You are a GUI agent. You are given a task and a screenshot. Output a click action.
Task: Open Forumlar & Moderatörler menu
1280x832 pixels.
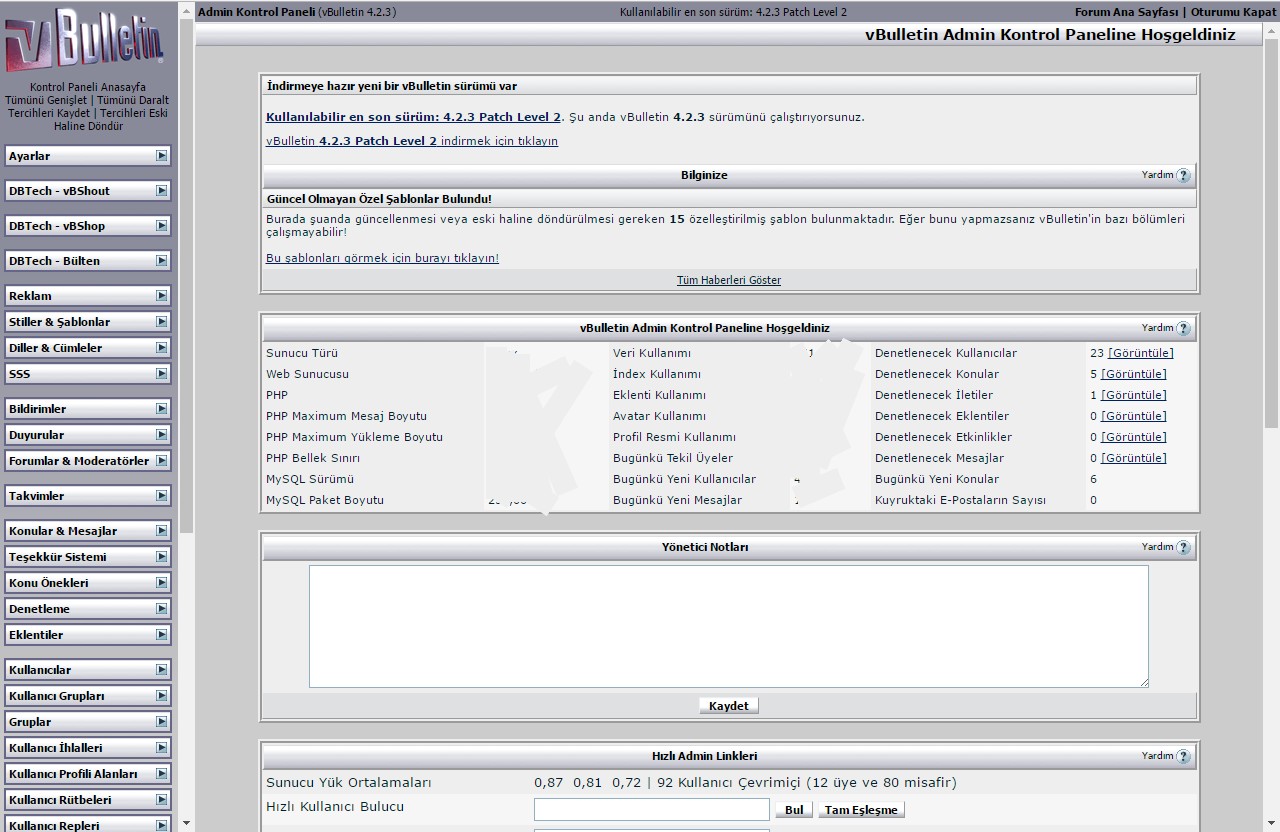88,461
